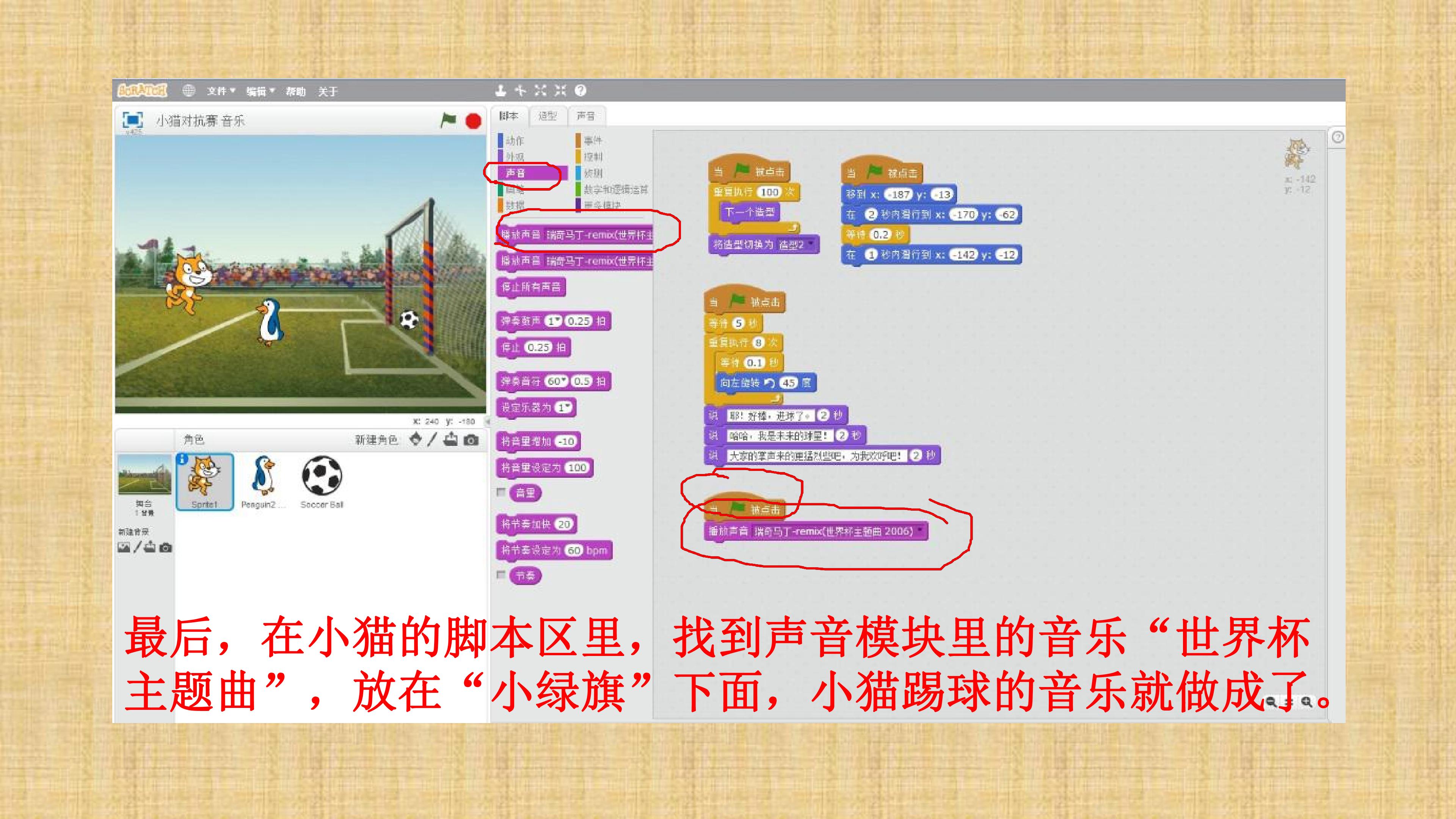Take a new sprite photo with camera icon

tap(471, 440)
